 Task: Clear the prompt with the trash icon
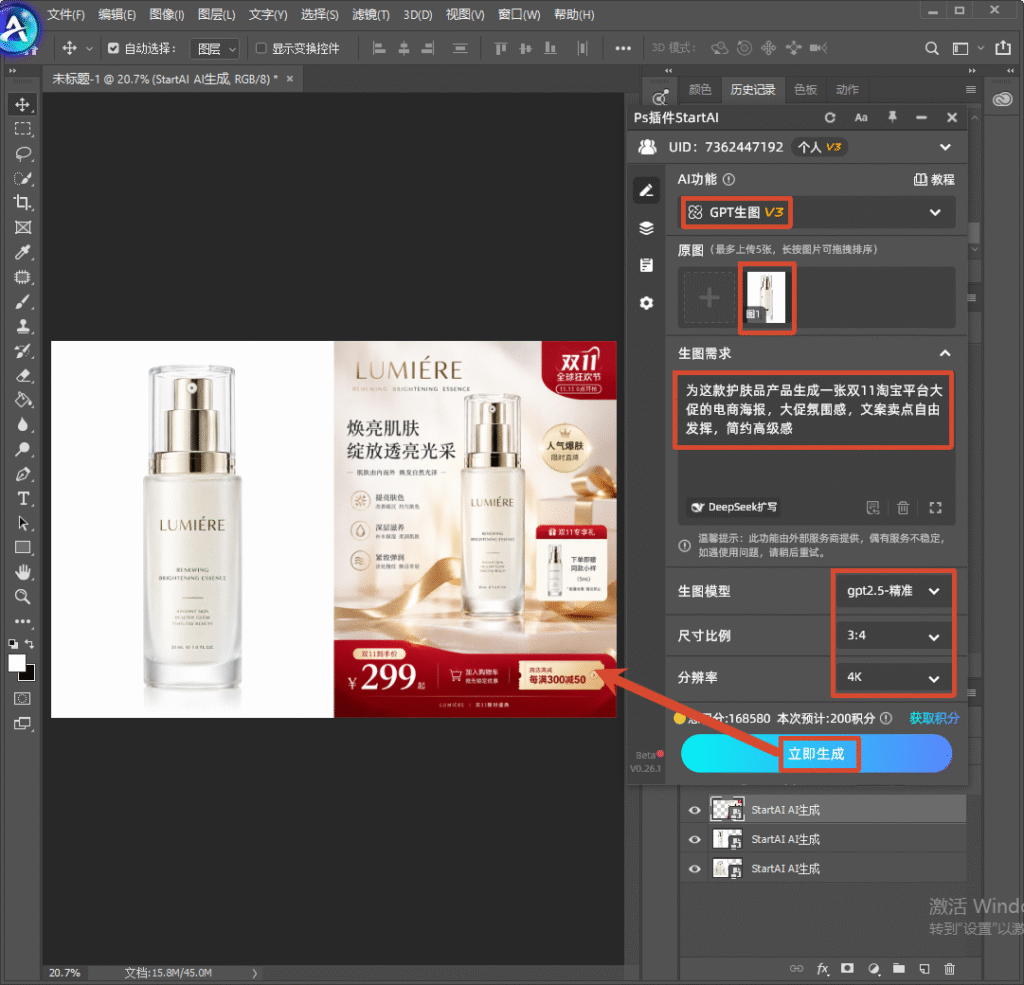[x=903, y=508]
